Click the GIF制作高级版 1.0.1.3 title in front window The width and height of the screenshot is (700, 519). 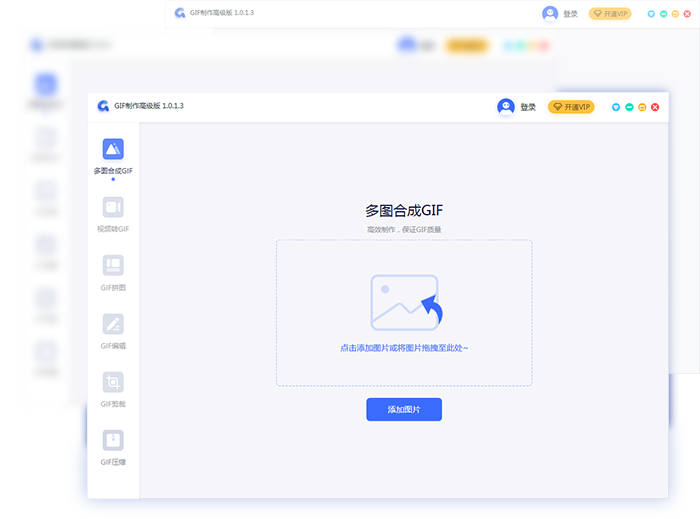point(149,106)
